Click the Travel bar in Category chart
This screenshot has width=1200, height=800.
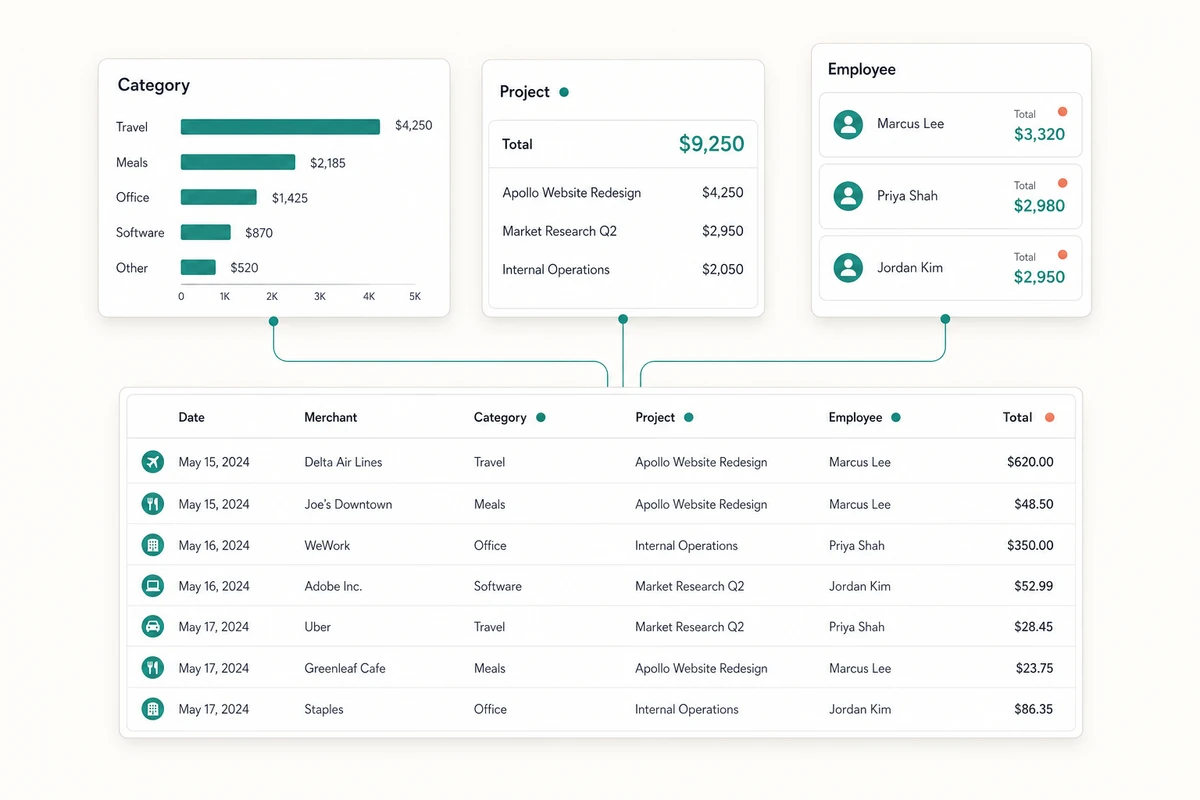click(x=280, y=127)
